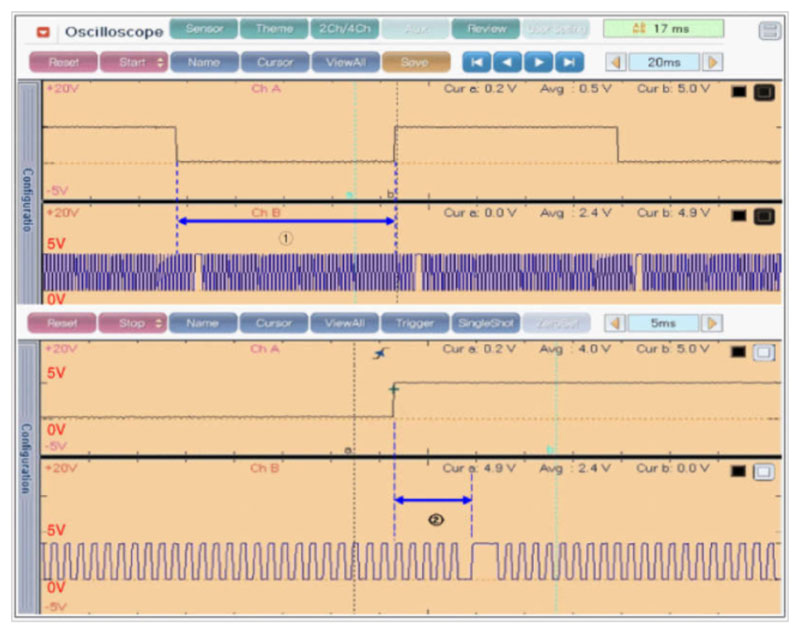Viewport: 800px width, 634px height.
Task: Click the top-right window menu icon
Action: [769, 31]
